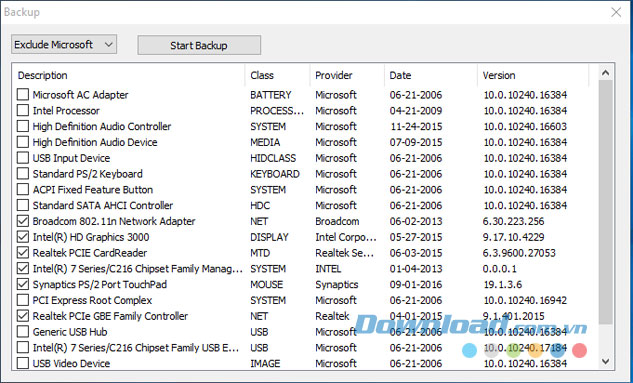Viewport: 633px width, 383px height.
Task: Click version 9.17.10.4229
Action: point(514,237)
